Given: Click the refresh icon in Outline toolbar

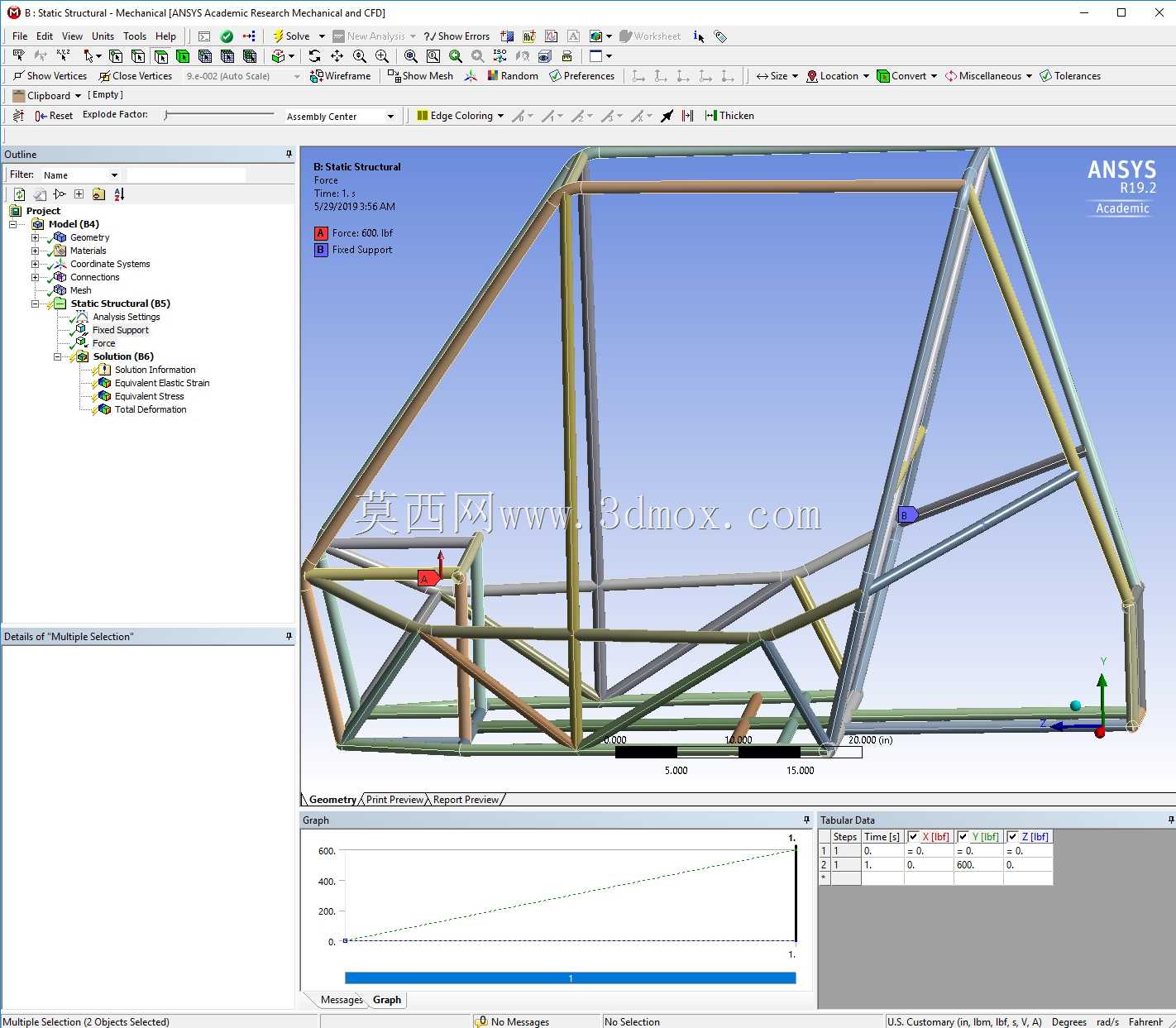Looking at the screenshot, I should point(19,194).
